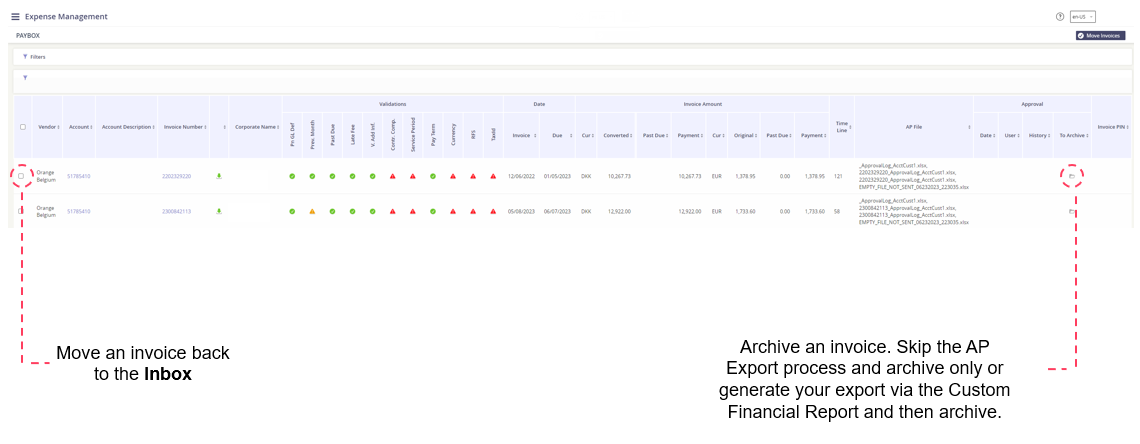Select the checkbox for invoice 2300842113
1140x444 pixels.
tap(21, 211)
